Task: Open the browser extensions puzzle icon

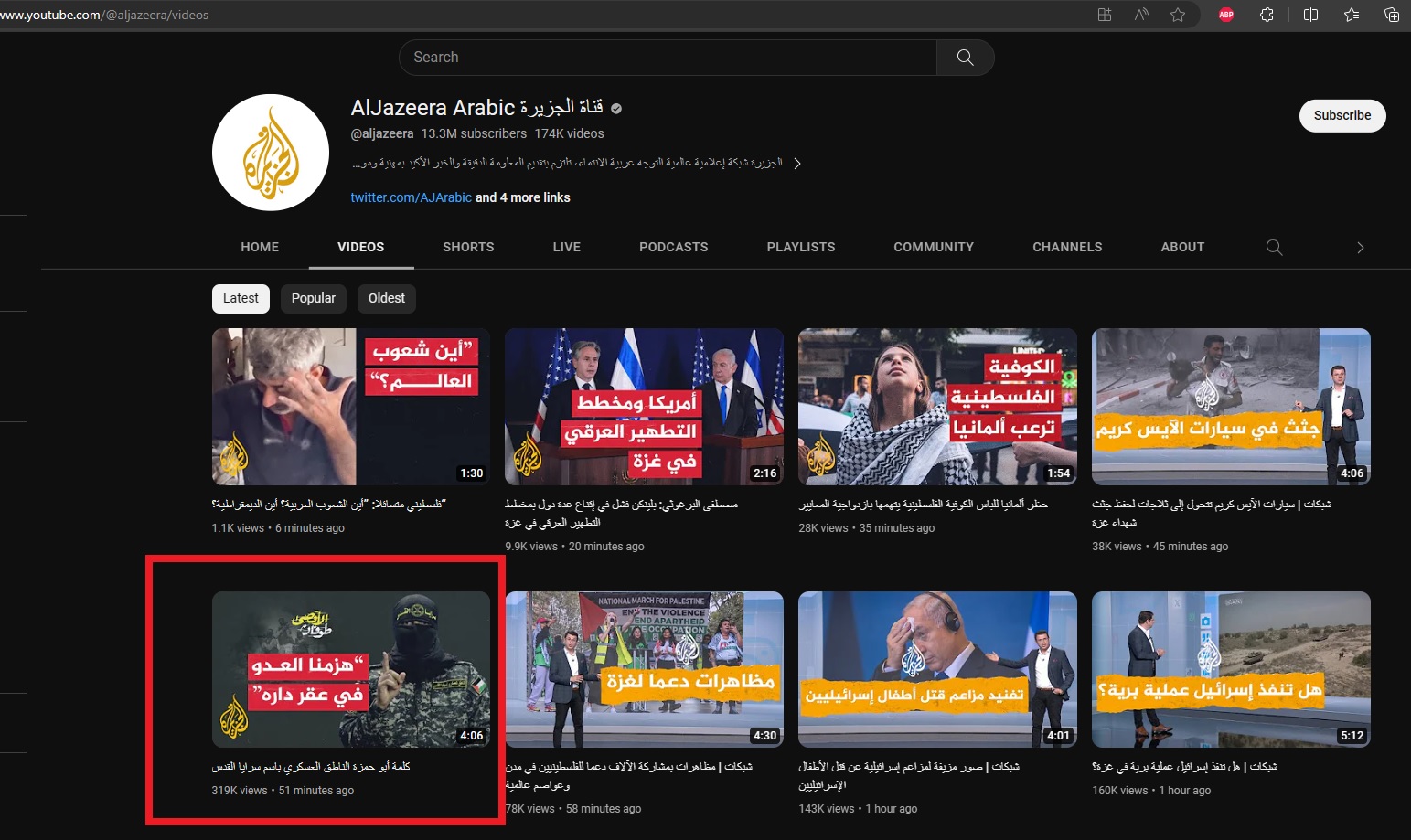Action: [x=1267, y=15]
